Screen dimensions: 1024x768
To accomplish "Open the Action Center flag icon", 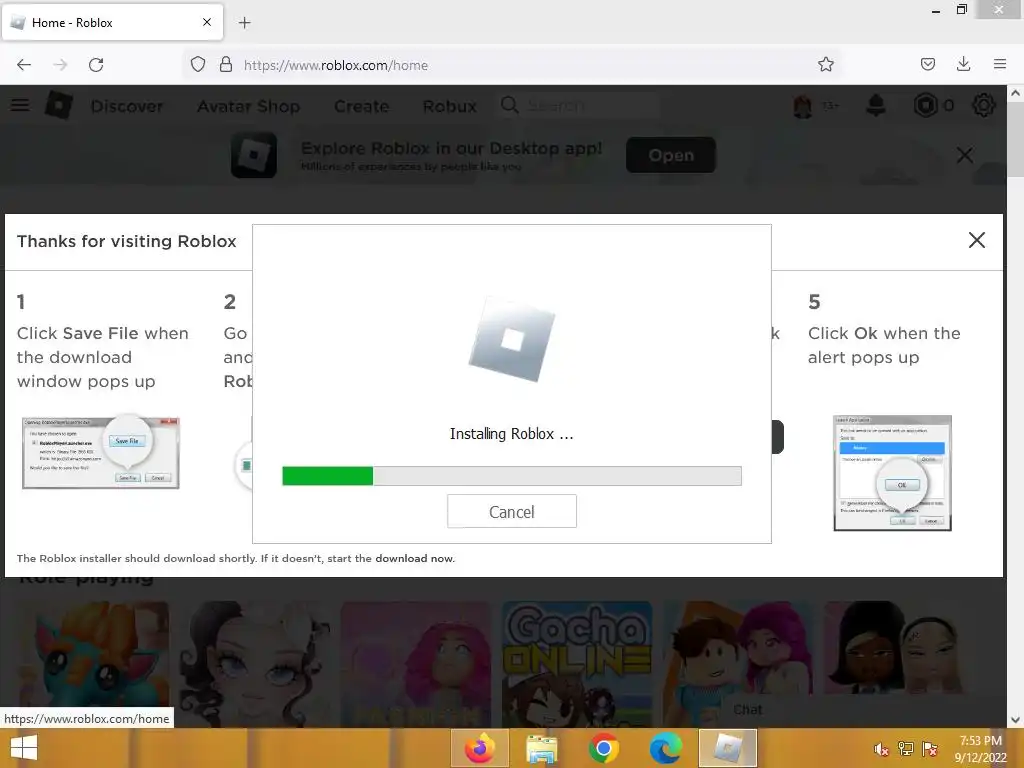I will pos(929,748).
